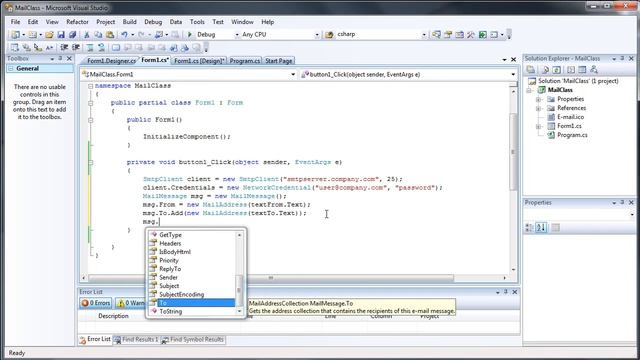Open the csharp find combo box dropdown

point(424,35)
